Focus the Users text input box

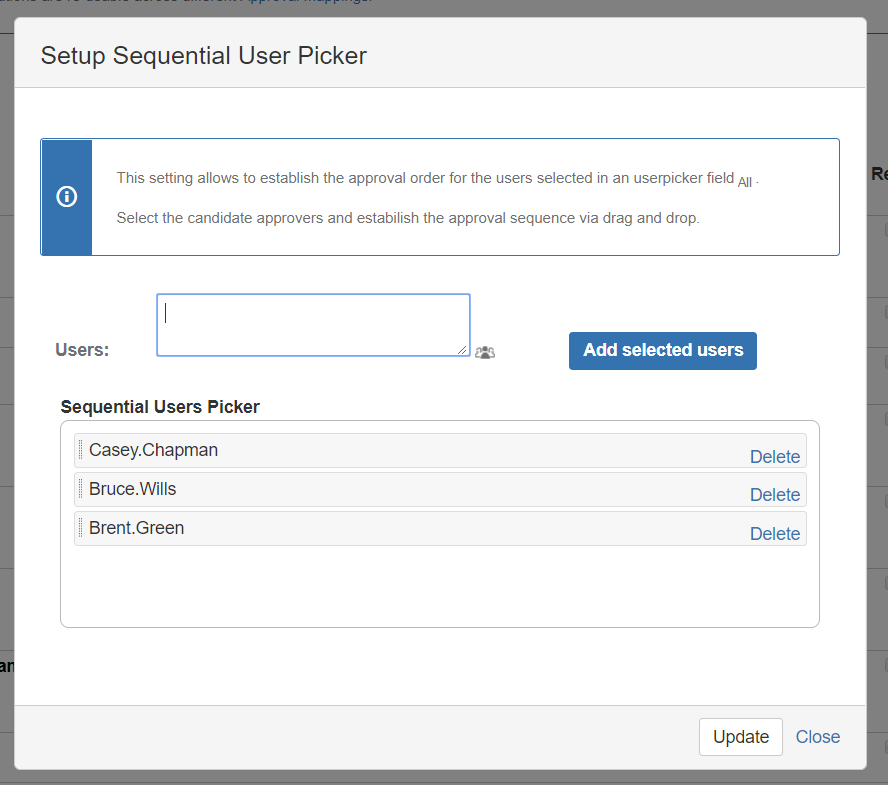(x=313, y=325)
